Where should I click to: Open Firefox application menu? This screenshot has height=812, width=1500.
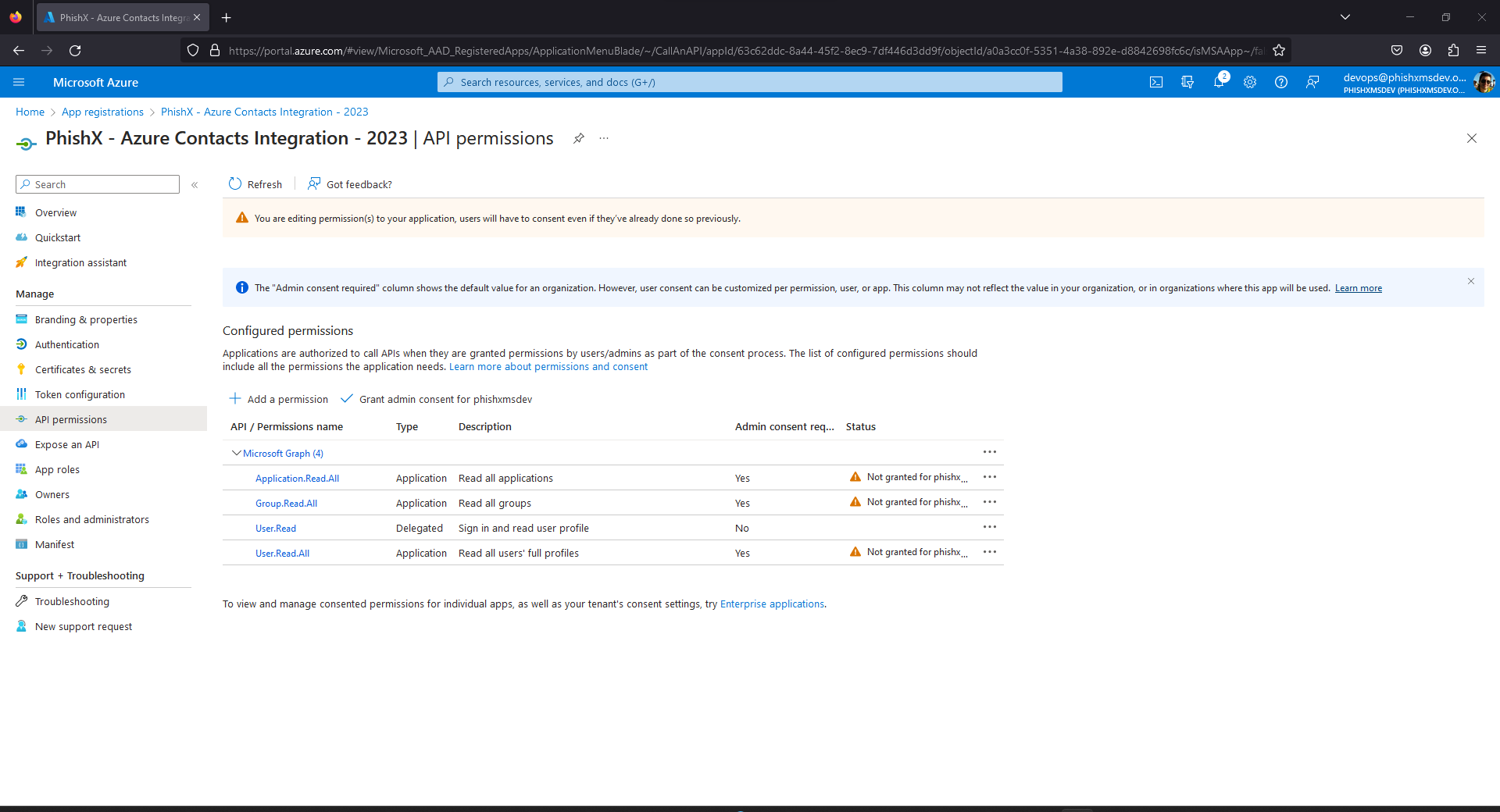1481,51
